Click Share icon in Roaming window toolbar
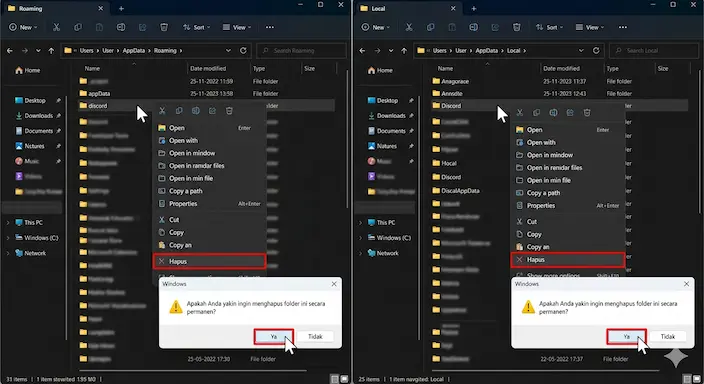The width and height of the screenshot is (704, 384). 142,27
